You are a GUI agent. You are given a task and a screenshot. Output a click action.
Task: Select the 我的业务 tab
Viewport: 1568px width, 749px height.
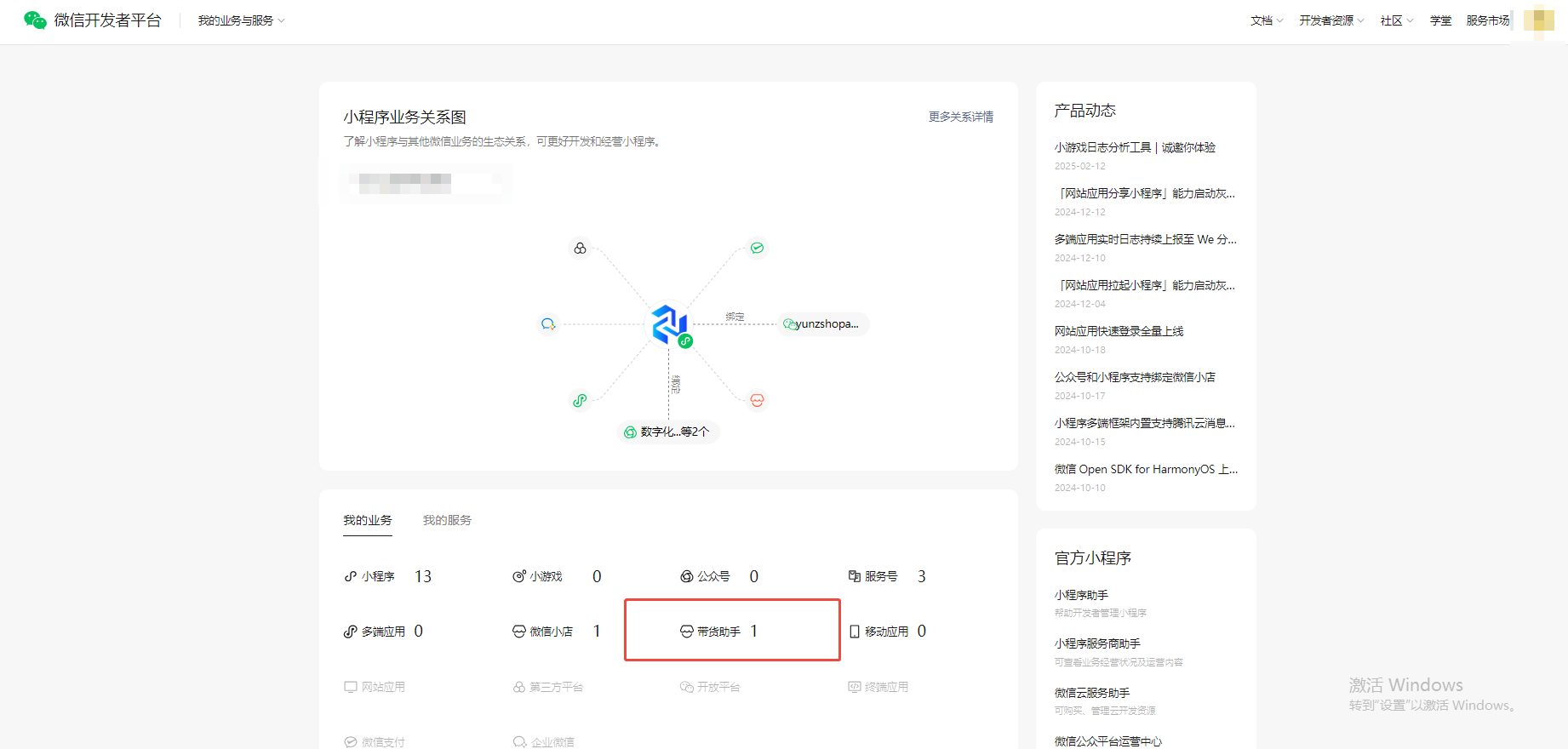368,520
